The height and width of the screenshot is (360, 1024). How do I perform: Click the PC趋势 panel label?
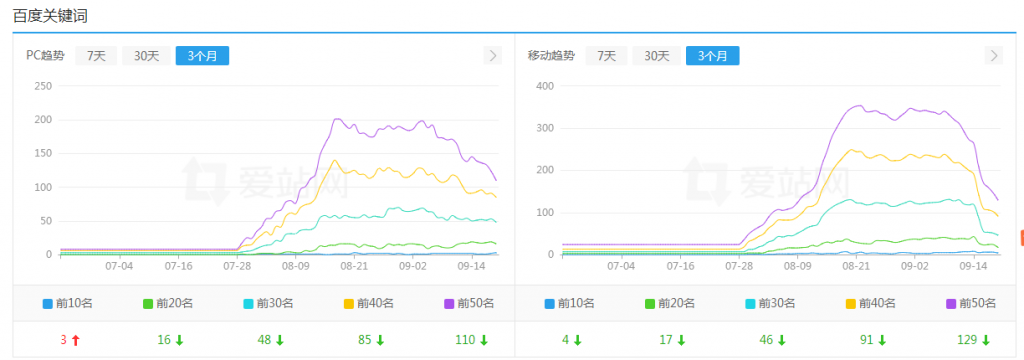click(x=45, y=56)
